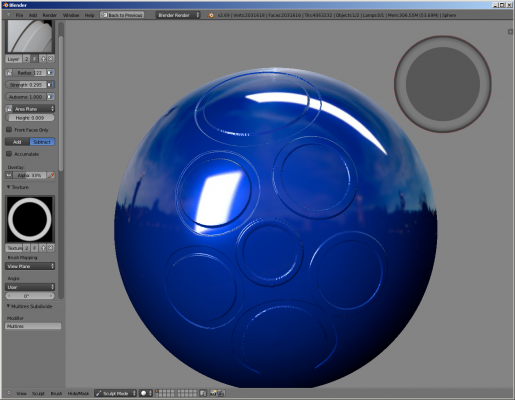
Task: Adjust the Strength slider
Action: tap(26, 85)
